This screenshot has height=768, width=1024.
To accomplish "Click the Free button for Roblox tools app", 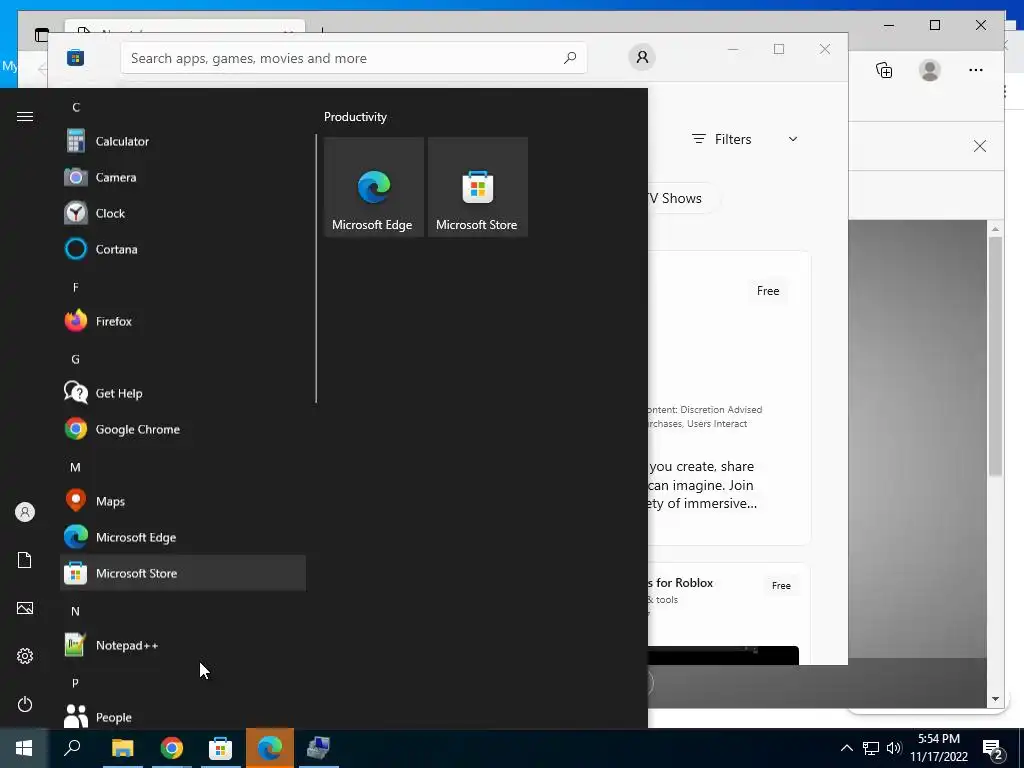I will point(781,585).
